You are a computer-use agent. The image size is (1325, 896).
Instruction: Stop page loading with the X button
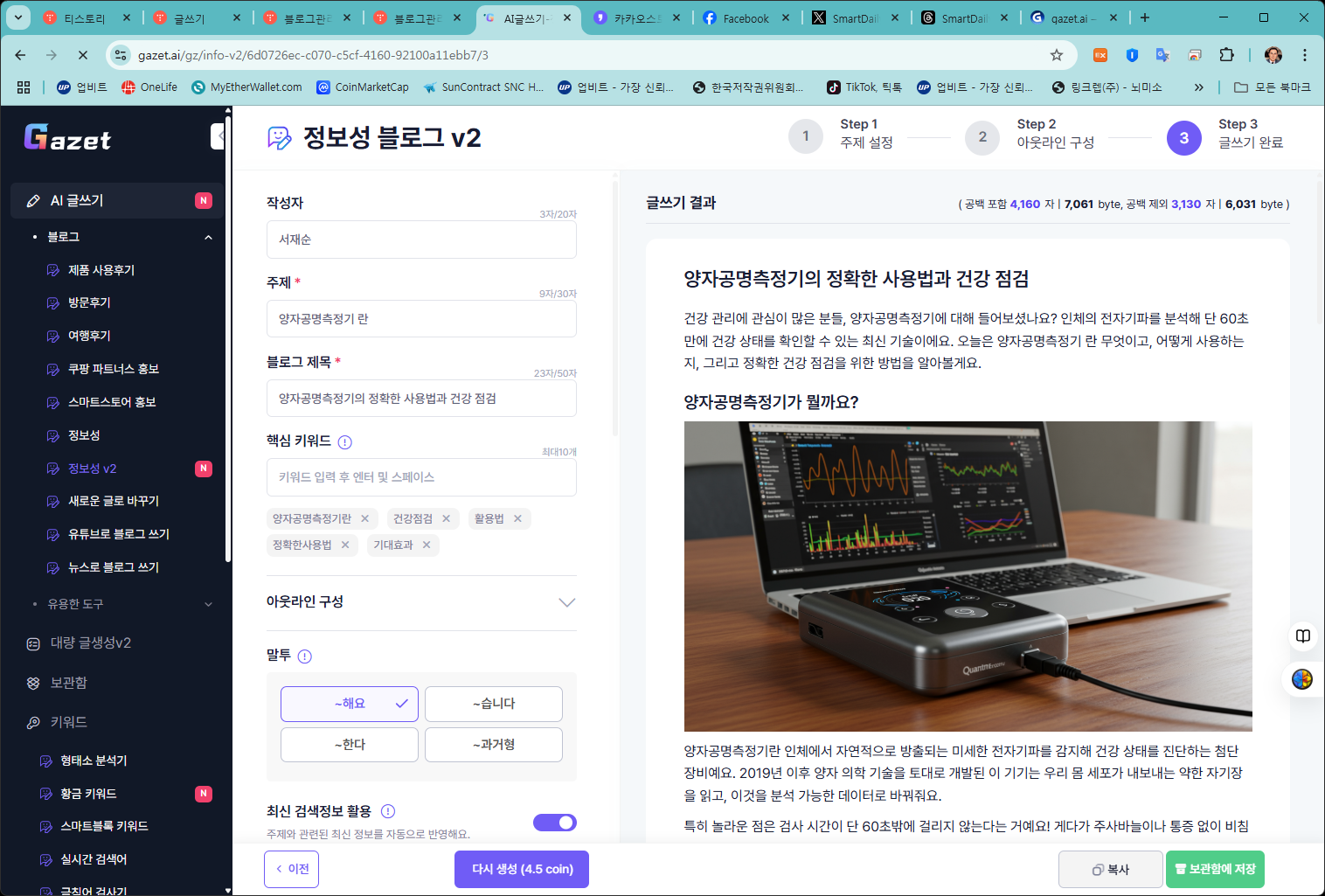pyautogui.click(x=82, y=55)
